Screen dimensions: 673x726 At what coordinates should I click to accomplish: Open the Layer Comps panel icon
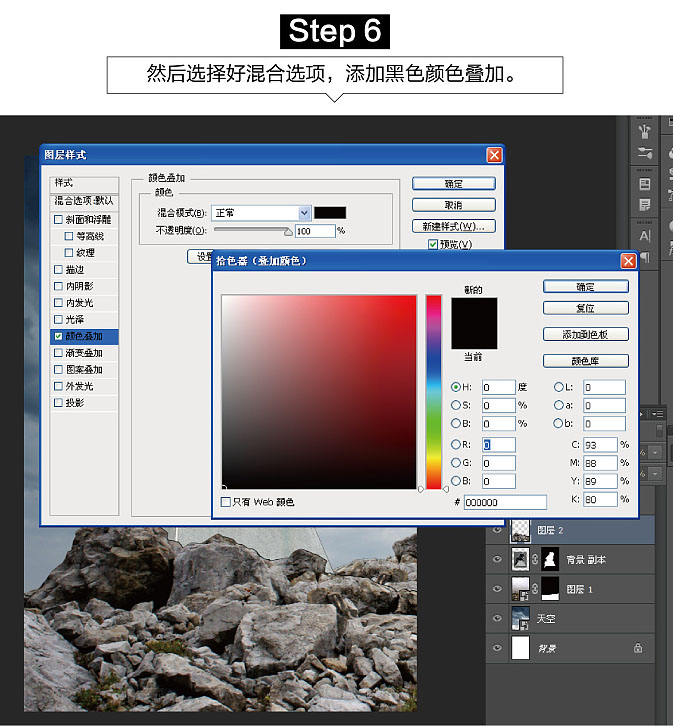pos(645,184)
